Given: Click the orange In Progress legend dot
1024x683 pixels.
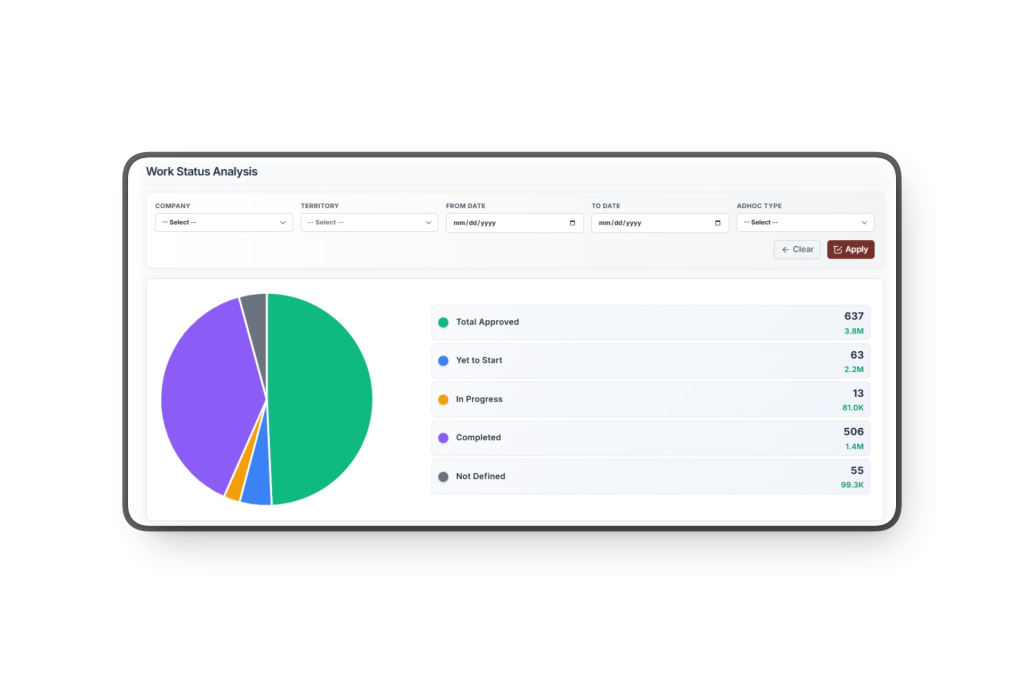Looking at the screenshot, I should point(443,399).
